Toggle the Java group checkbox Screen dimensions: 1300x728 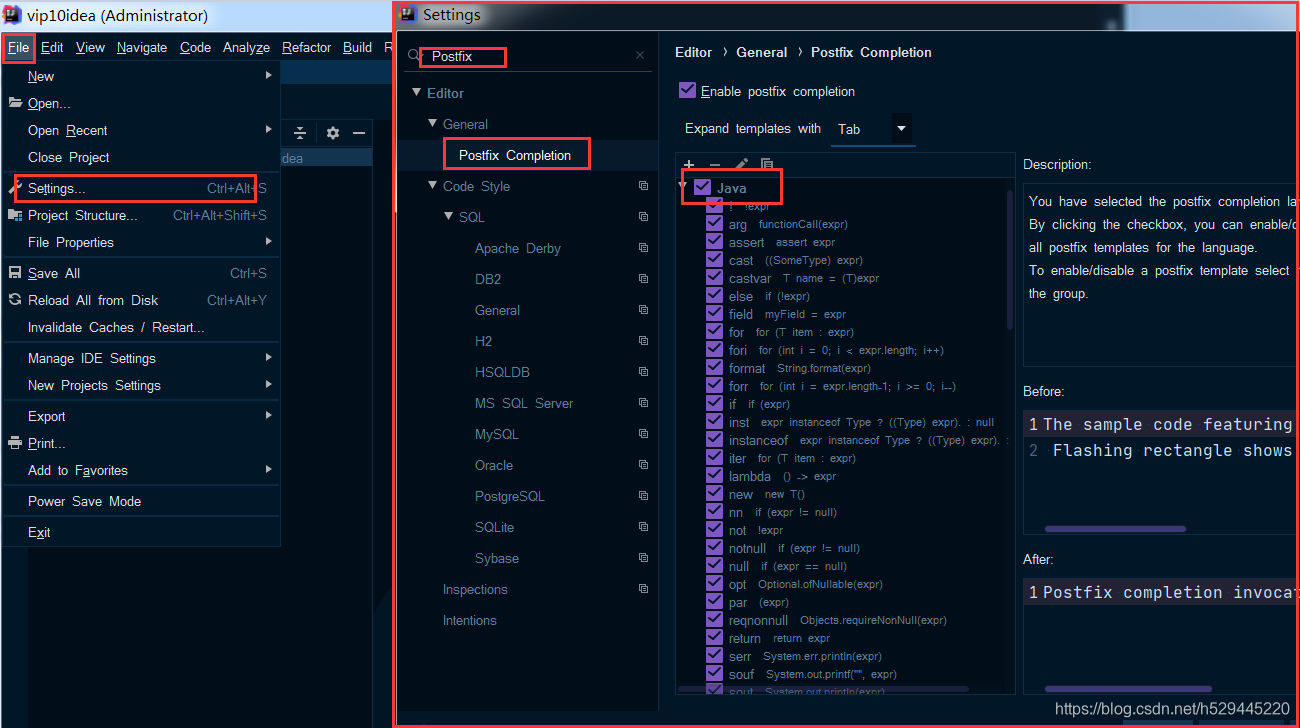703,187
